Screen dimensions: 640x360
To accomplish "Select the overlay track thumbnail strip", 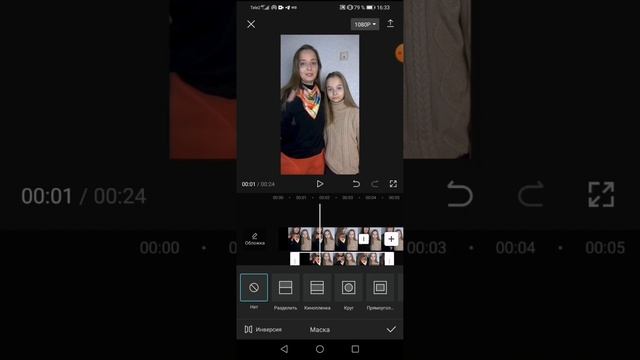I will coord(342,259).
